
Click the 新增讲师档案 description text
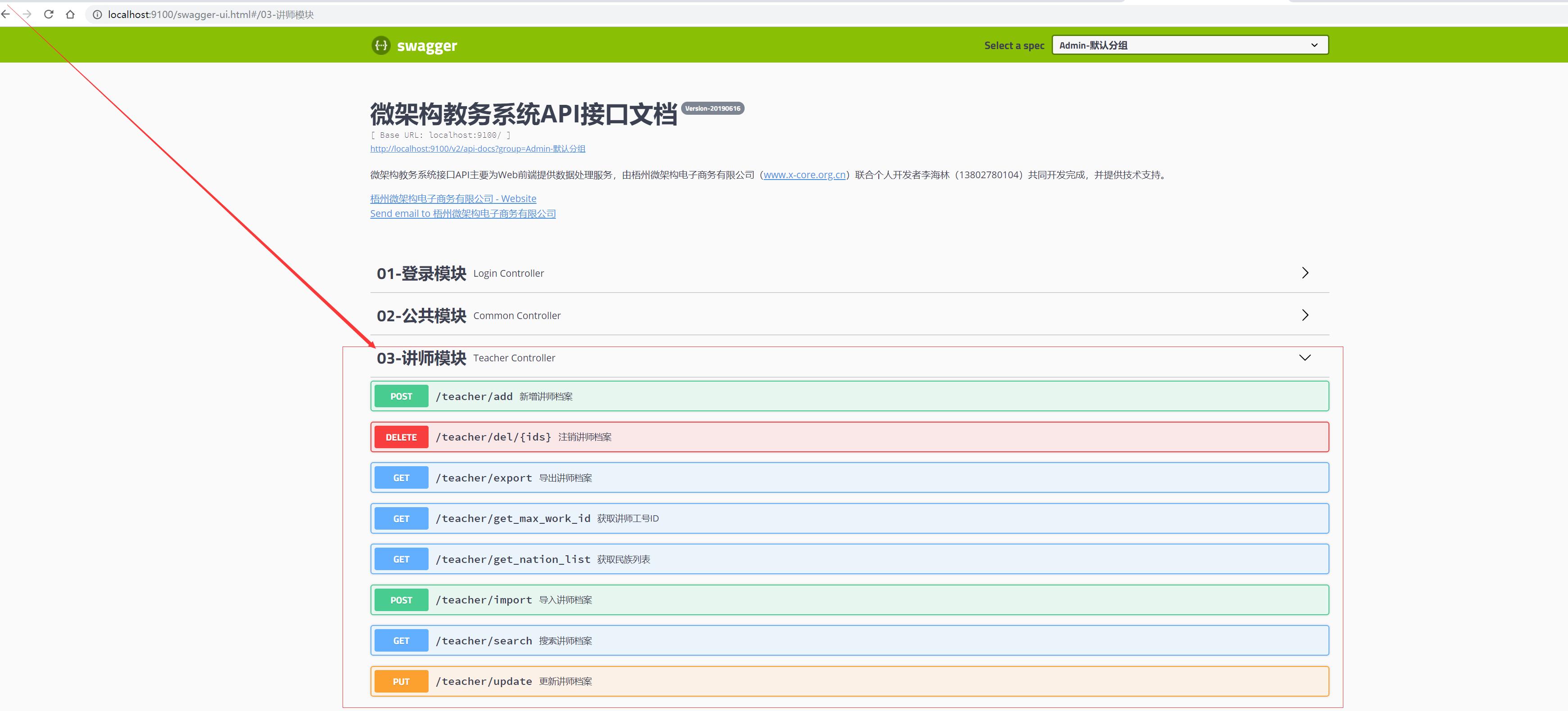pyautogui.click(x=546, y=396)
